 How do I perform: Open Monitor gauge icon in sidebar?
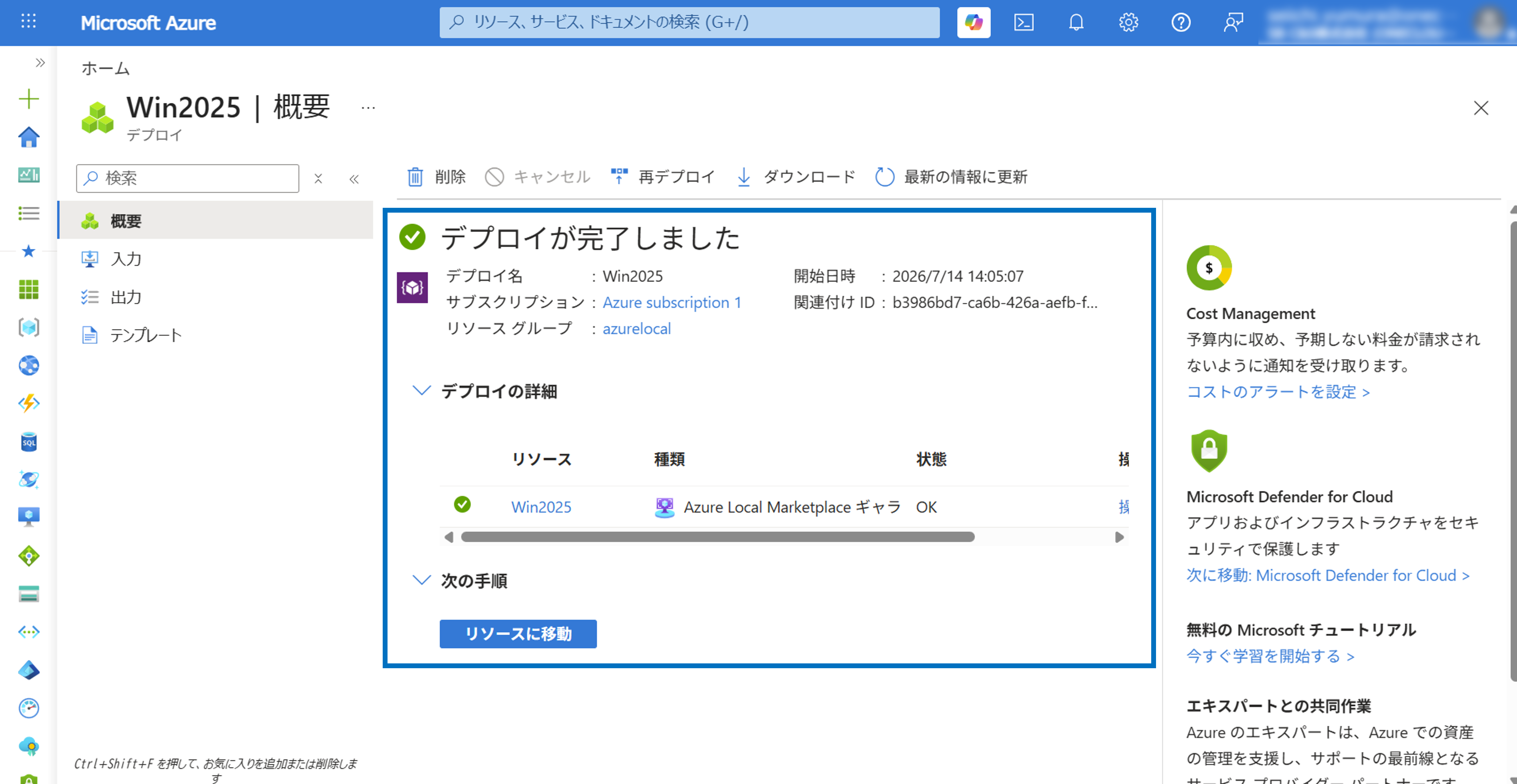[28, 708]
